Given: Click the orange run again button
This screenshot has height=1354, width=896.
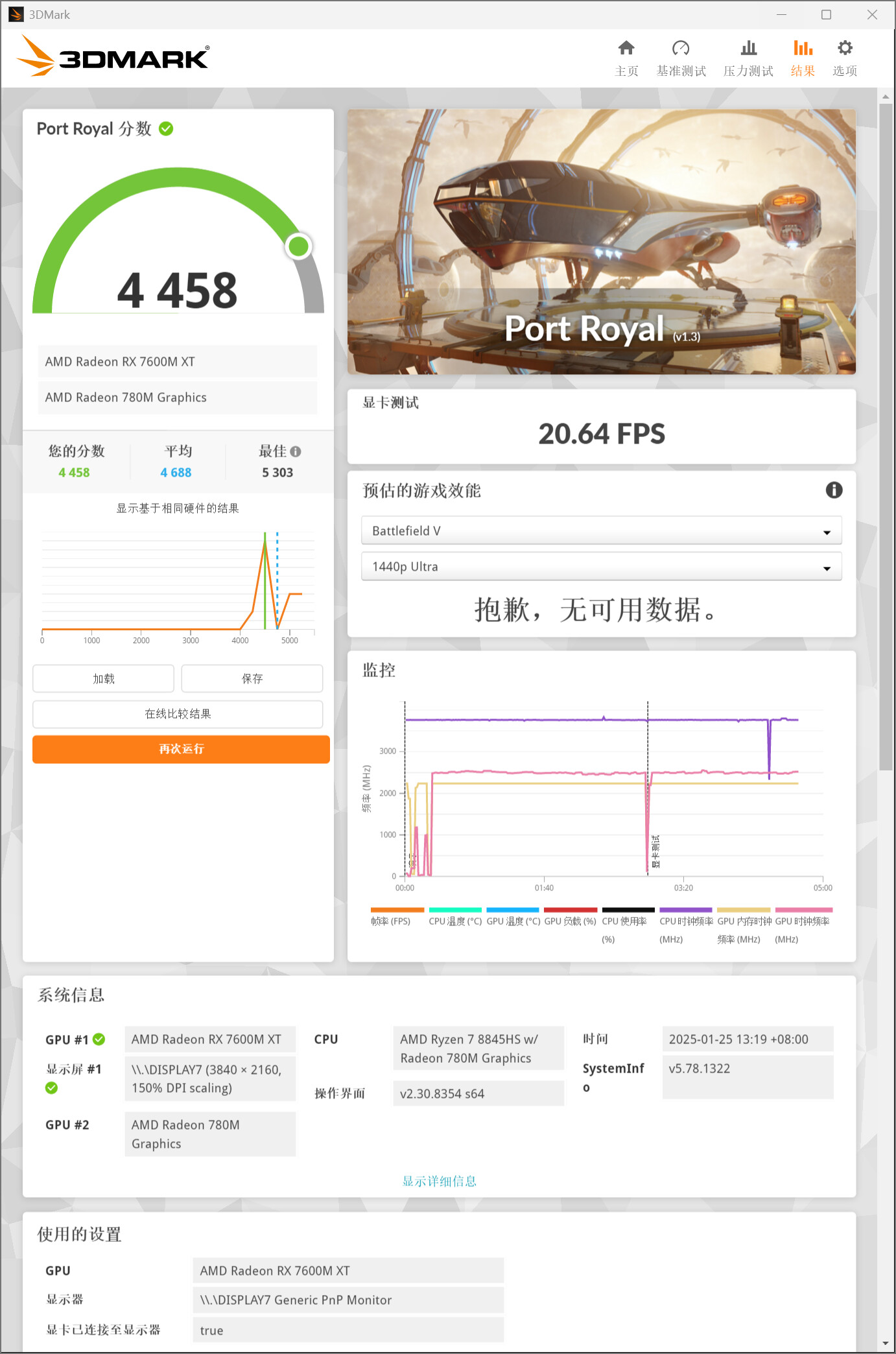Looking at the screenshot, I should pos(181,749).
